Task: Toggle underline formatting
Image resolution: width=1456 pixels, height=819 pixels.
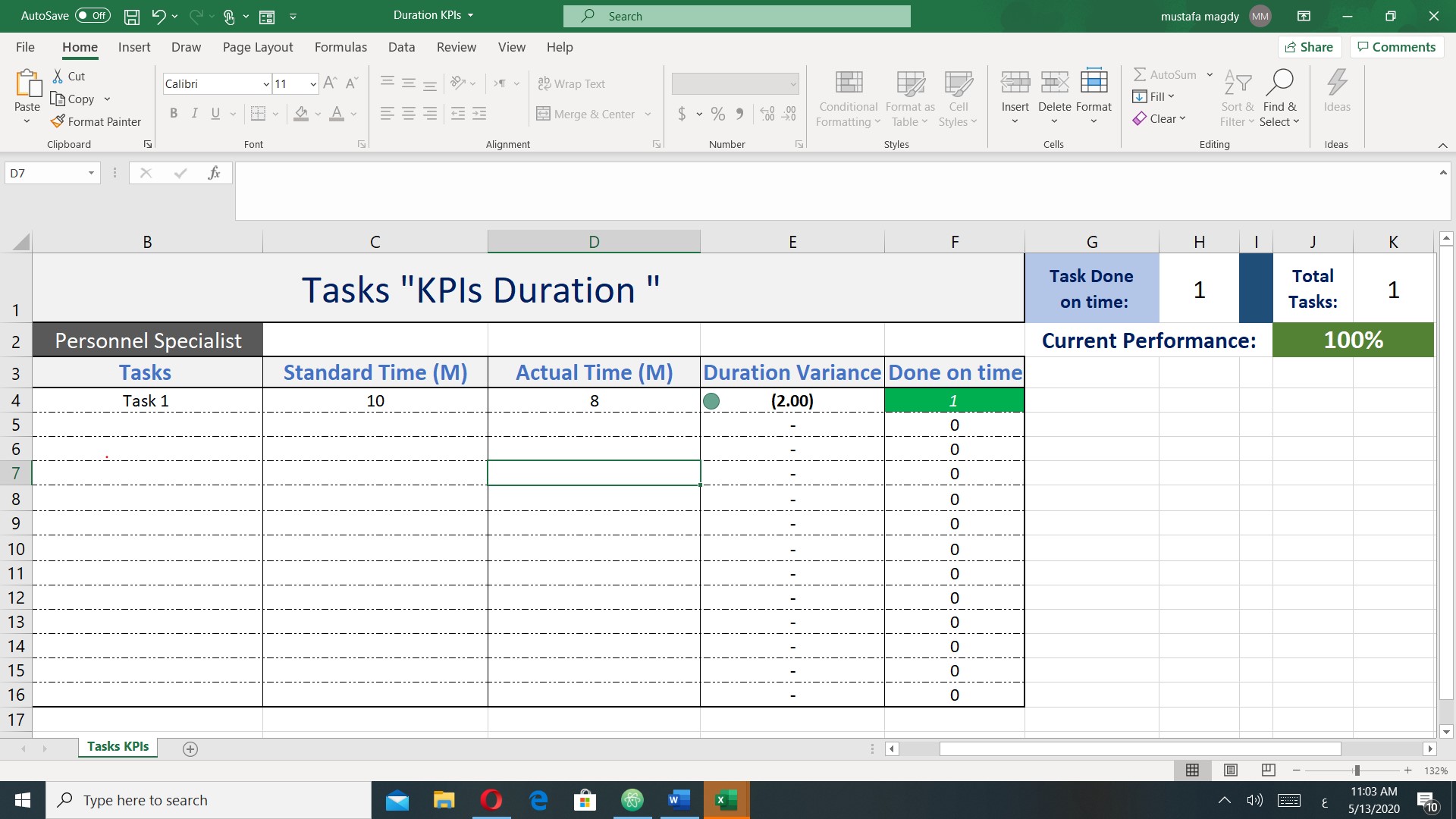Action: click(x=215, y=113)
